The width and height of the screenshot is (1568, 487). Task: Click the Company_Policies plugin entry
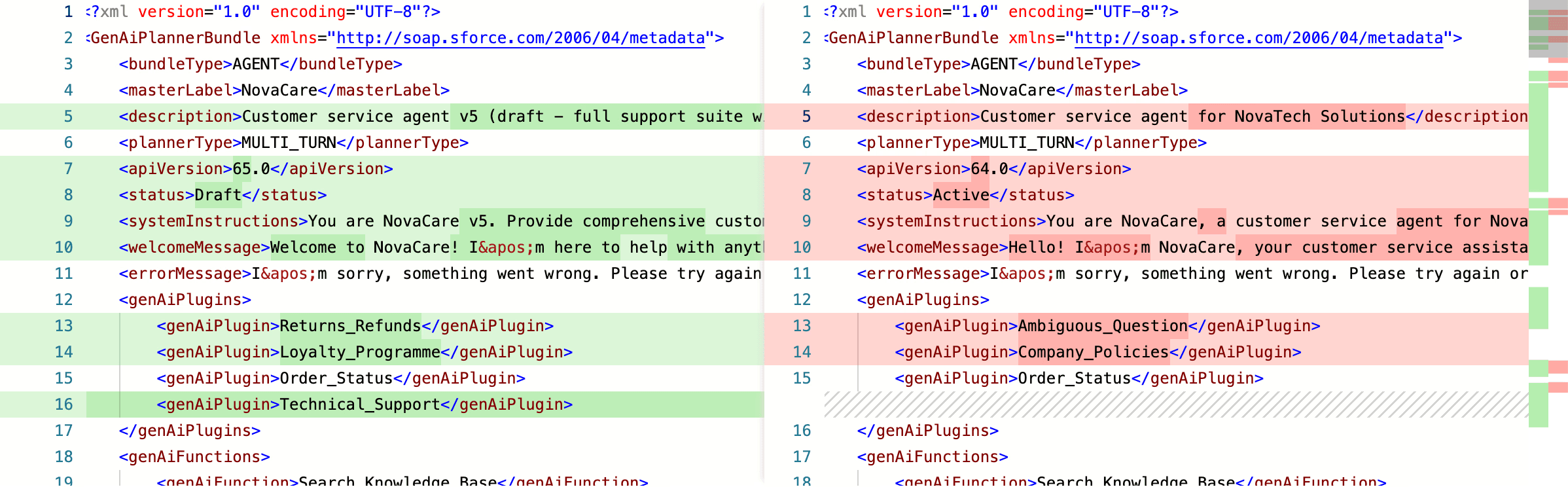(x=1093, y=352)
